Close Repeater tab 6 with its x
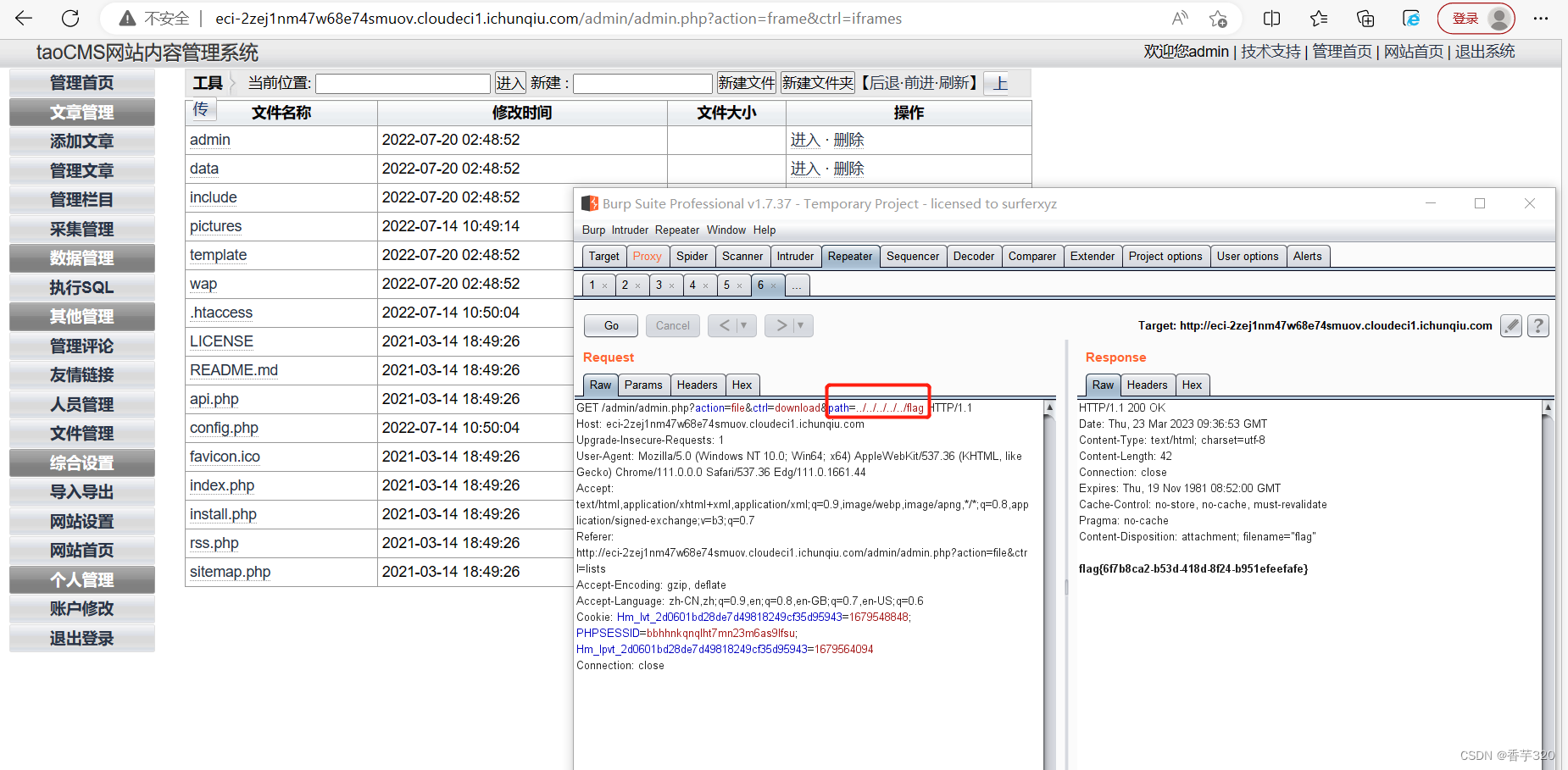 (773, 285)
